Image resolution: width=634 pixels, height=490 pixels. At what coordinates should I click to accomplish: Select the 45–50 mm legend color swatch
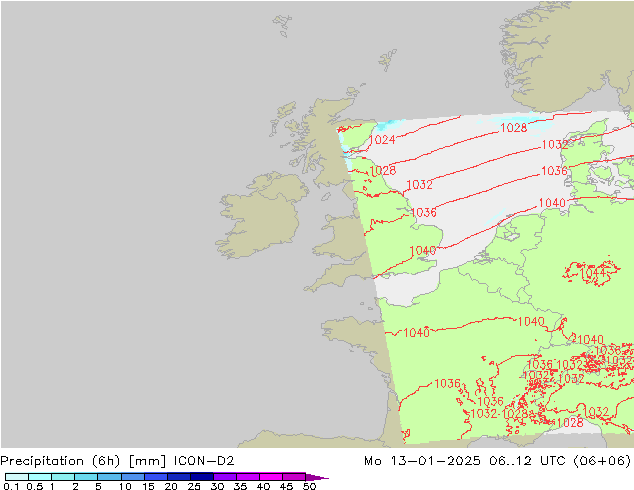tap(294, 477)
